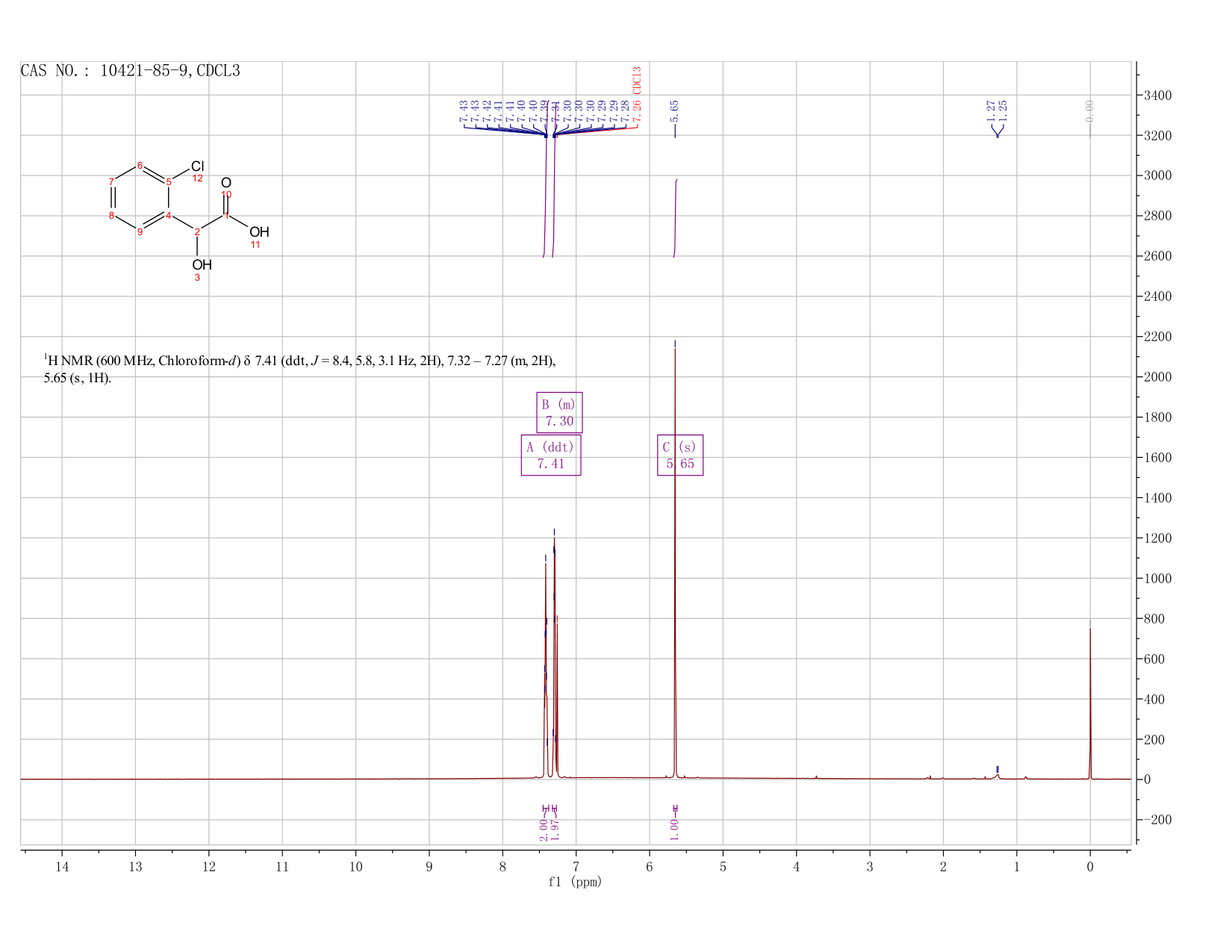Viewport: 1232px width, 952px height.
Task: Click the 2.00 integral value below baseline
Action: pyautogui.click(x=544, y=830)
